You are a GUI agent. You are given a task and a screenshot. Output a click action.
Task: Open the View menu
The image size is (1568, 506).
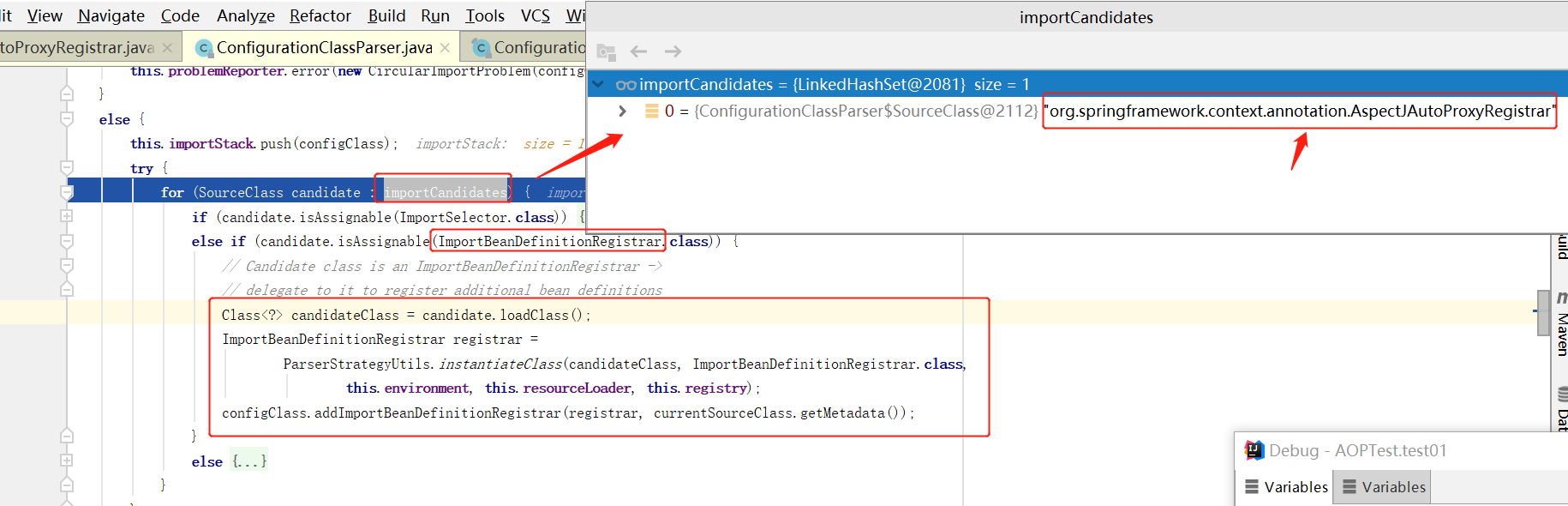(x=45, y=15)
